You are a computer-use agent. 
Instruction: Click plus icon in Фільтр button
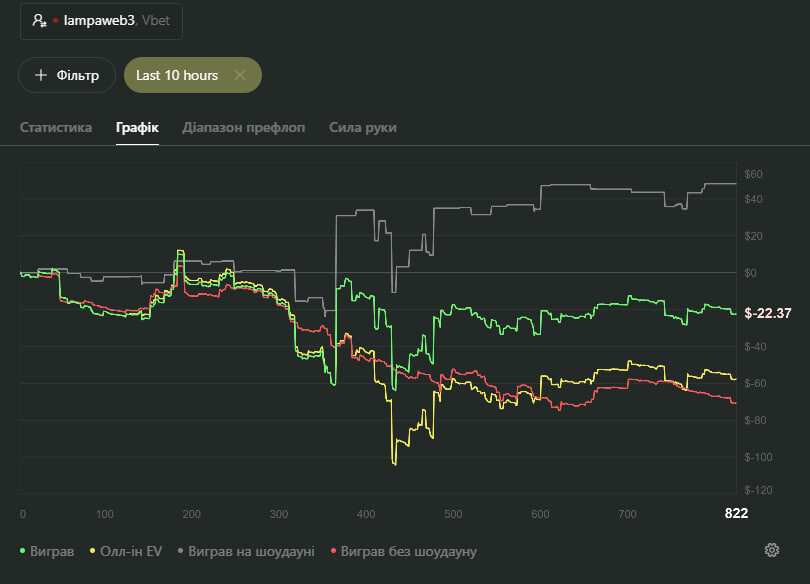(x=41, y=75)
